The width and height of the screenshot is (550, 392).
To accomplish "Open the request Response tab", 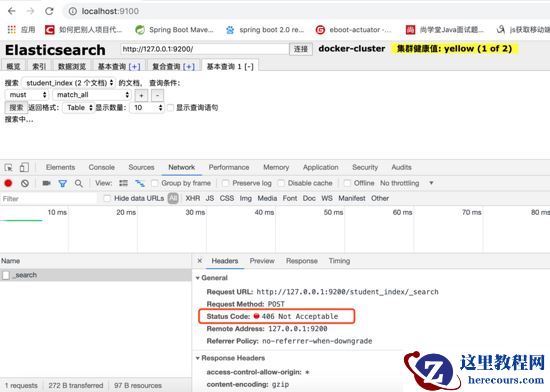I will coord(302,261).
